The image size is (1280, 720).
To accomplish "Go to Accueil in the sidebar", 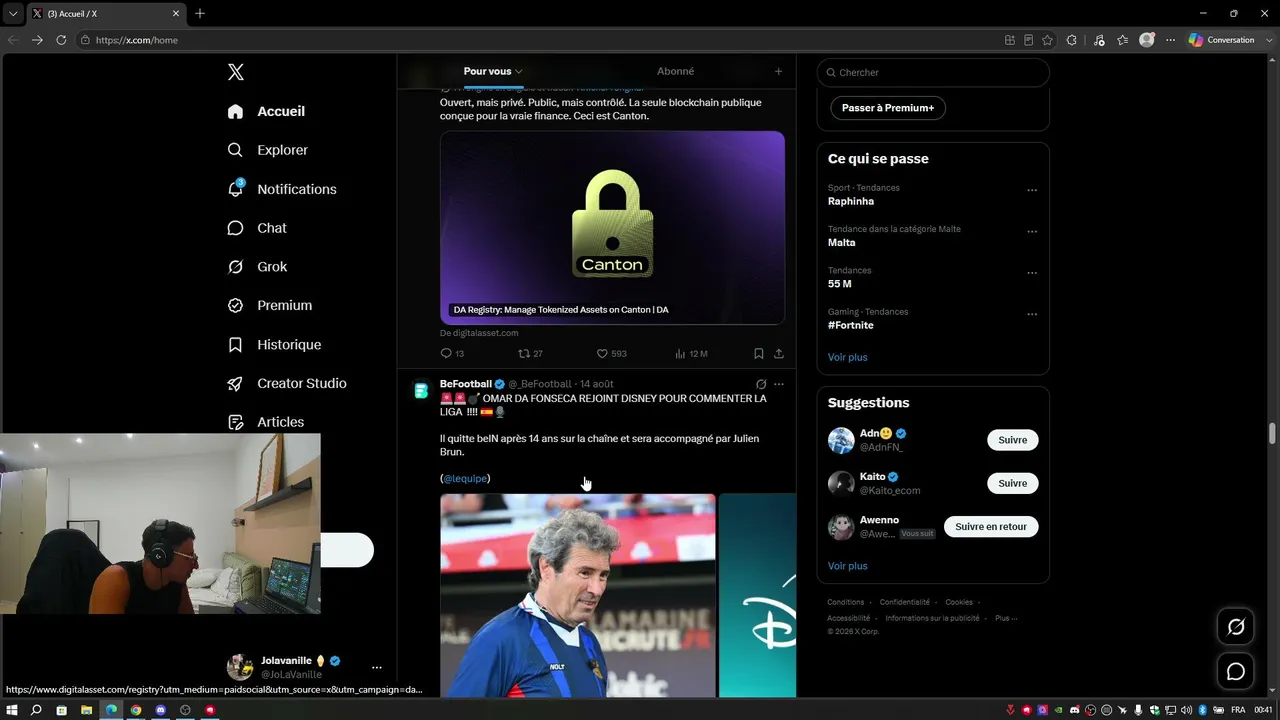I will (266, 111).
